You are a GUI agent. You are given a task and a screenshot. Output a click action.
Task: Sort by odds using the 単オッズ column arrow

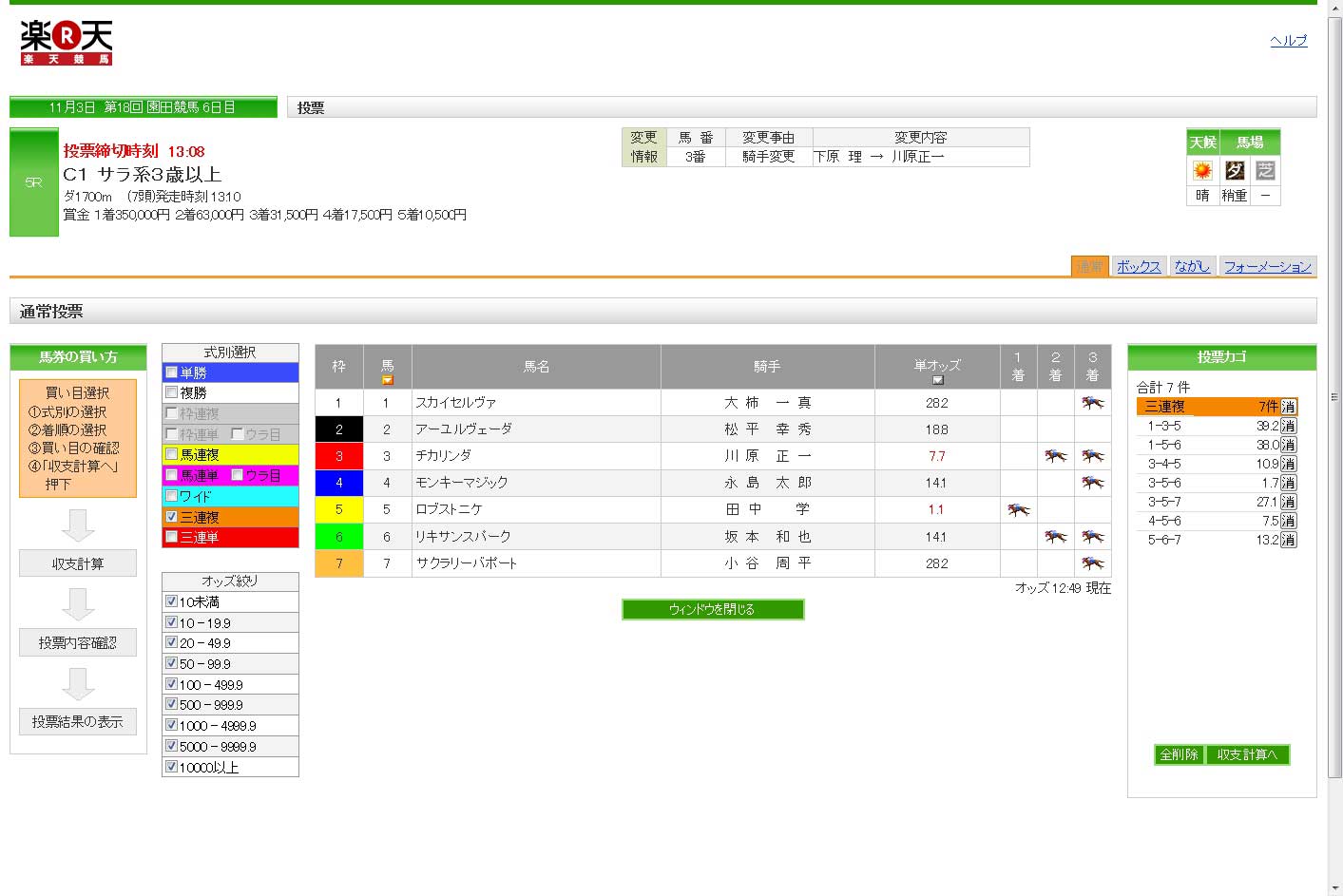pos(937,380)
